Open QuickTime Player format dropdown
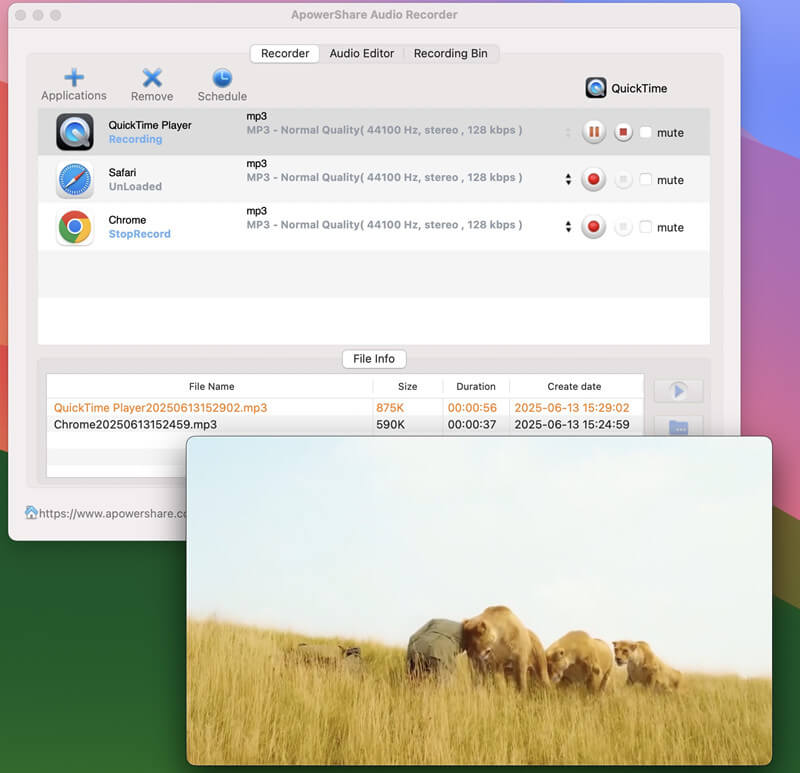Image resolution: width=800 pixels, height=773 pixels. (568, 132)
